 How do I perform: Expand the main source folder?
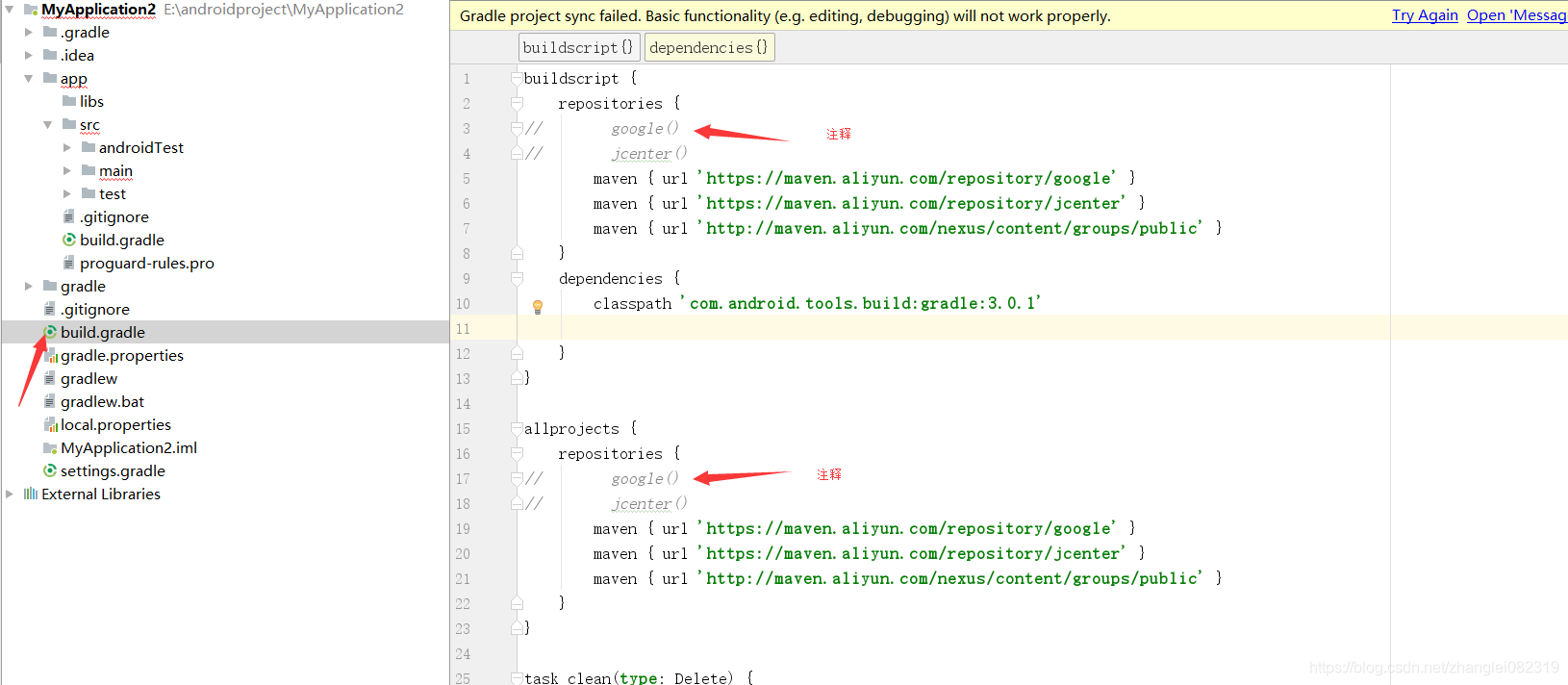coord(67,170)
